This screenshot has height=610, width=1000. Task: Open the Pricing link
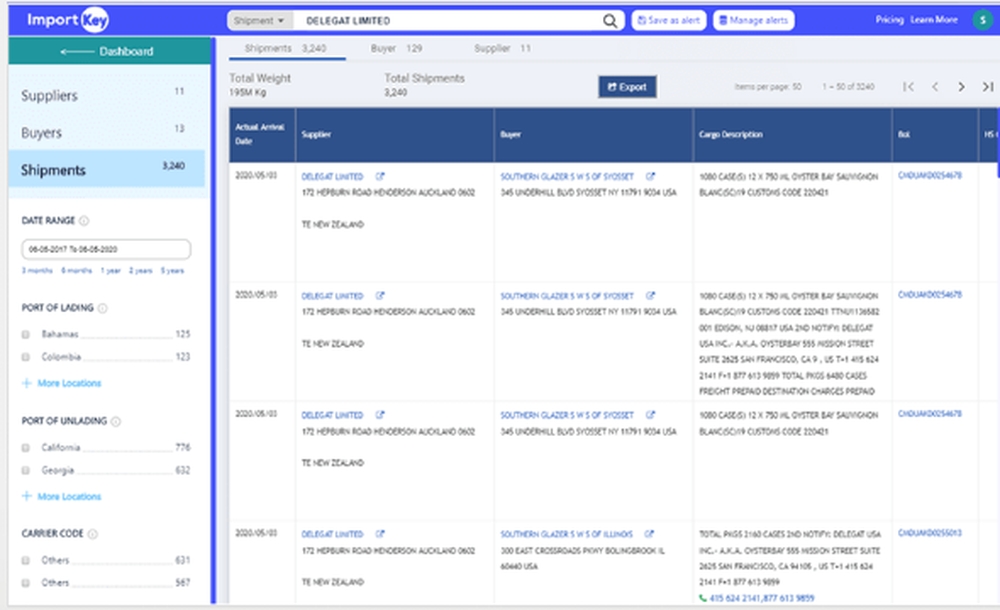(890, 20)
